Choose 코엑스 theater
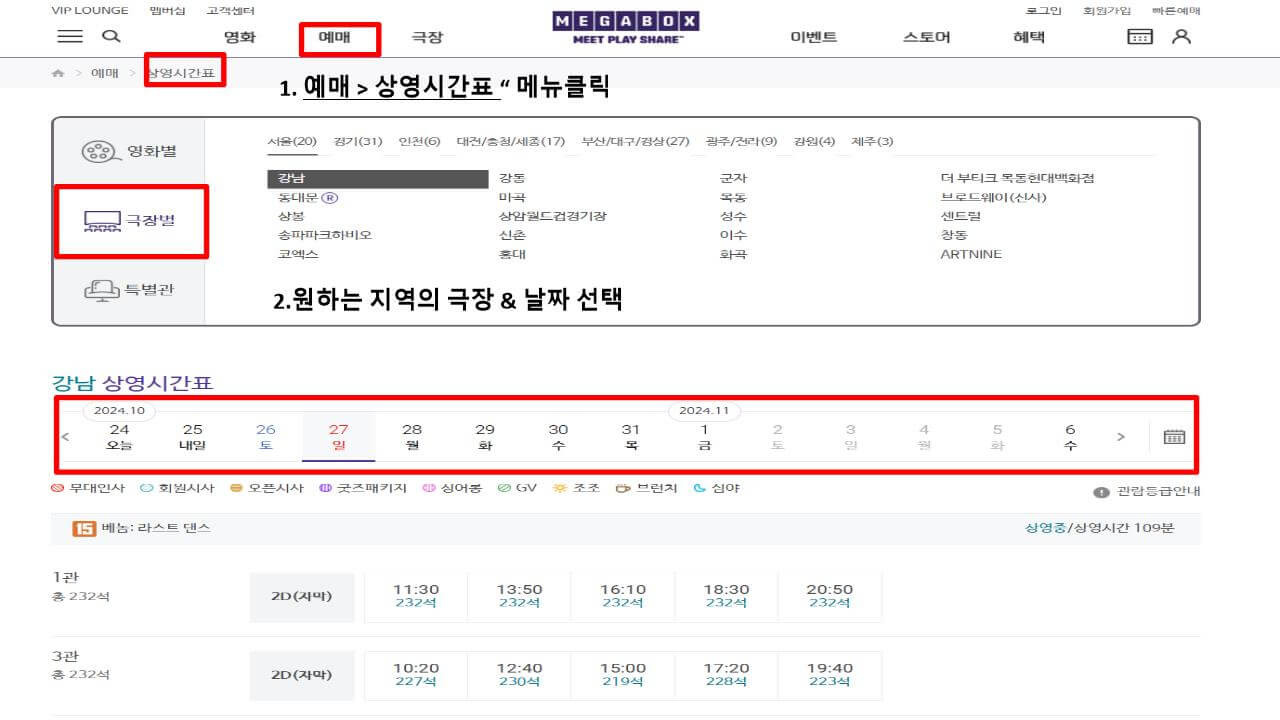This screenshot has width=1280, height=720. point(298,255)
